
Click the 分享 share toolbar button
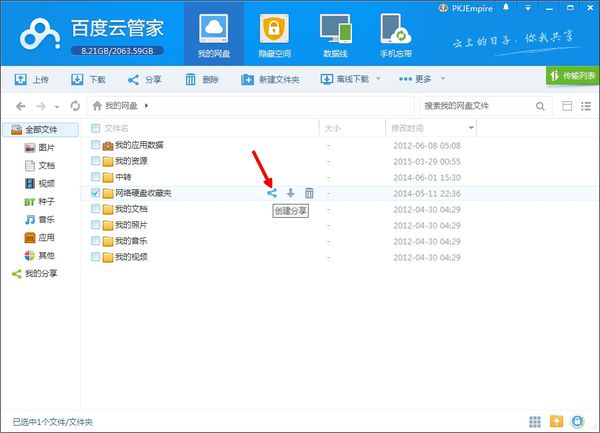pos(144,80)
